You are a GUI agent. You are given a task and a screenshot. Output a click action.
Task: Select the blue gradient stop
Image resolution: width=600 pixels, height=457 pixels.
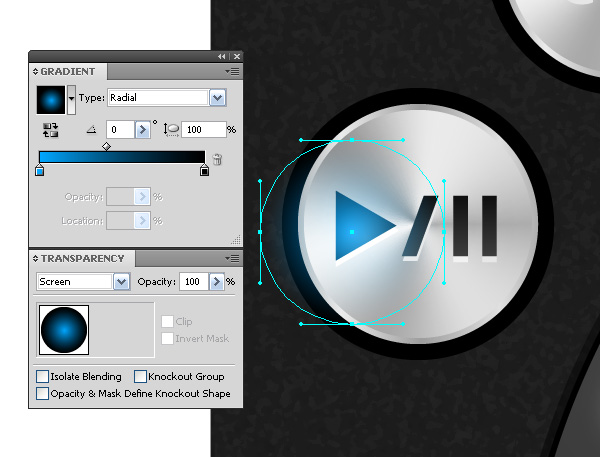(39, 170)
